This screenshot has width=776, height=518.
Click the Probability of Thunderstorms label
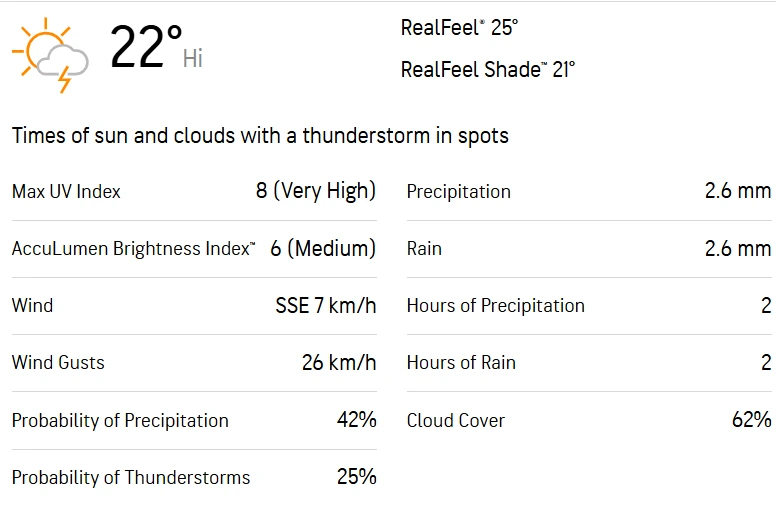pos(131,477)
